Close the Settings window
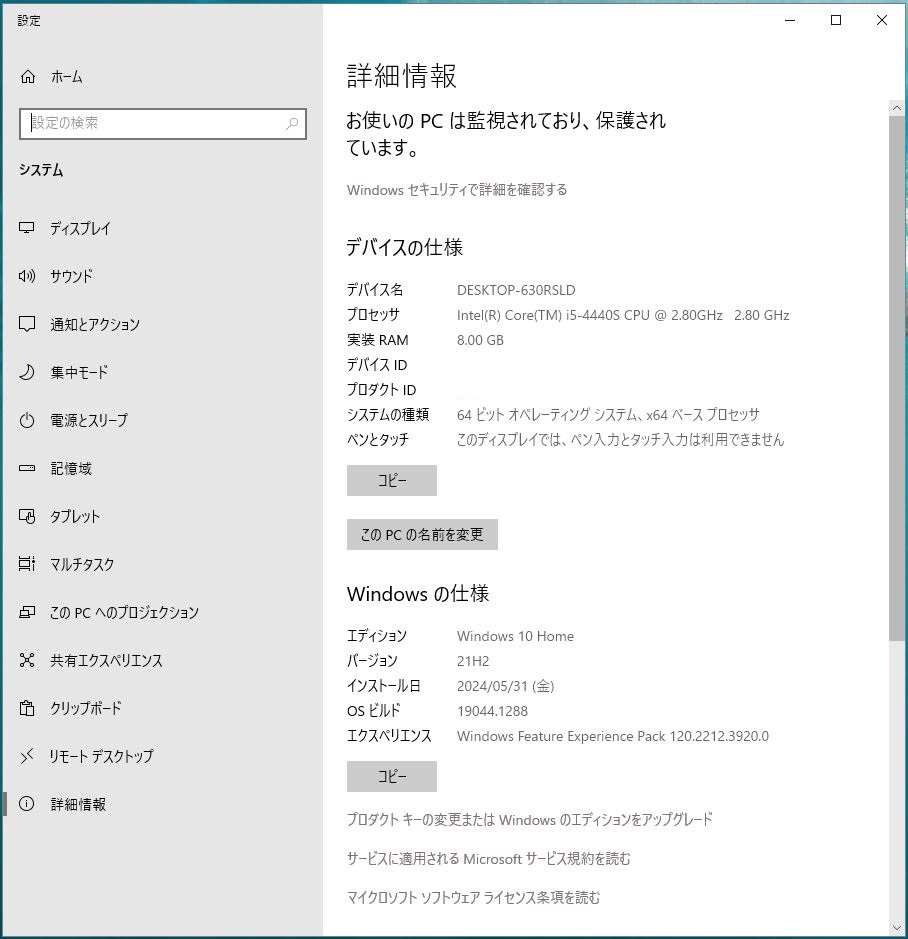The height and width of the screenshot is (939, 908). coord(882,20)
